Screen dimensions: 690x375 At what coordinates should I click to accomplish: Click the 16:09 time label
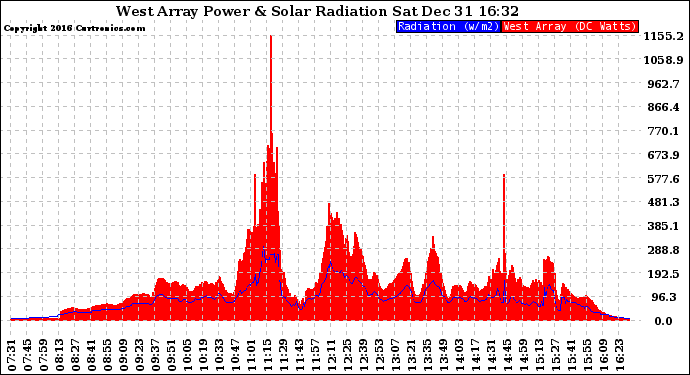tap(603, 355)
